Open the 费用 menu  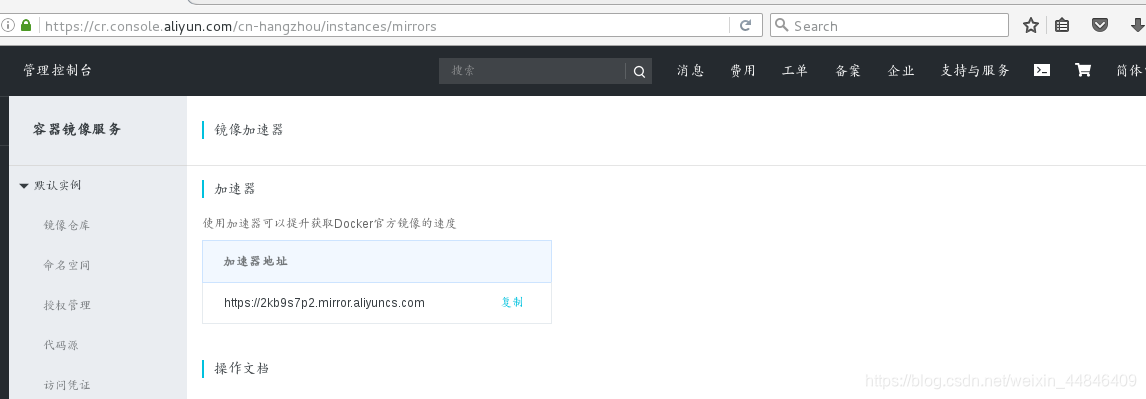click(x=743, y=71)
